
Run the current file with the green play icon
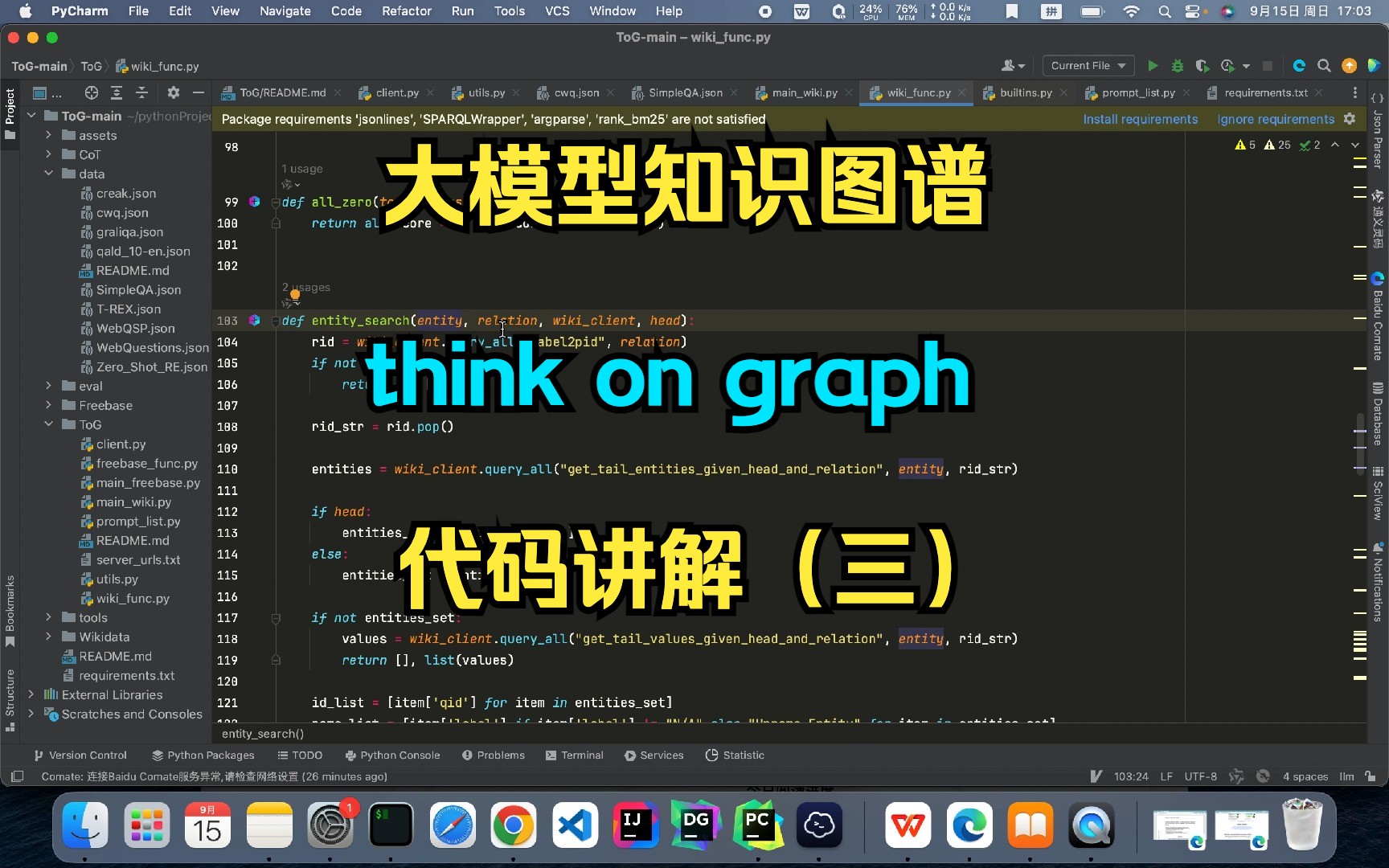[1153, 66]
